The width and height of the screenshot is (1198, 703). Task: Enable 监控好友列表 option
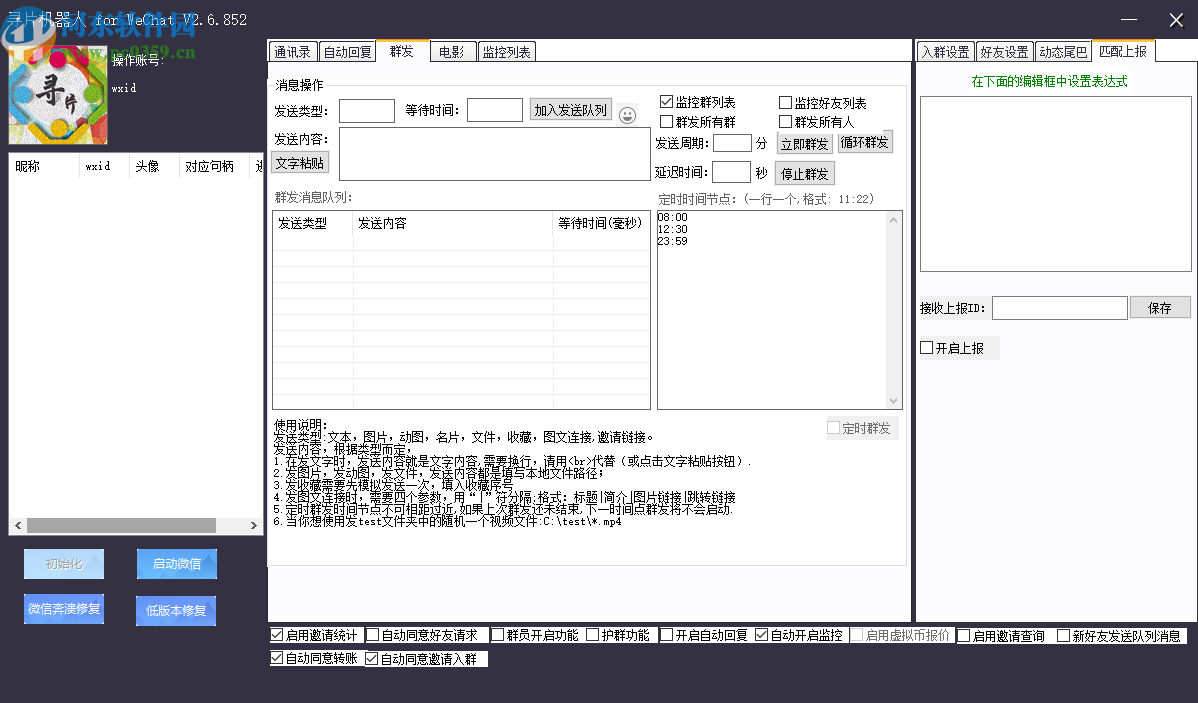(786, 100)
